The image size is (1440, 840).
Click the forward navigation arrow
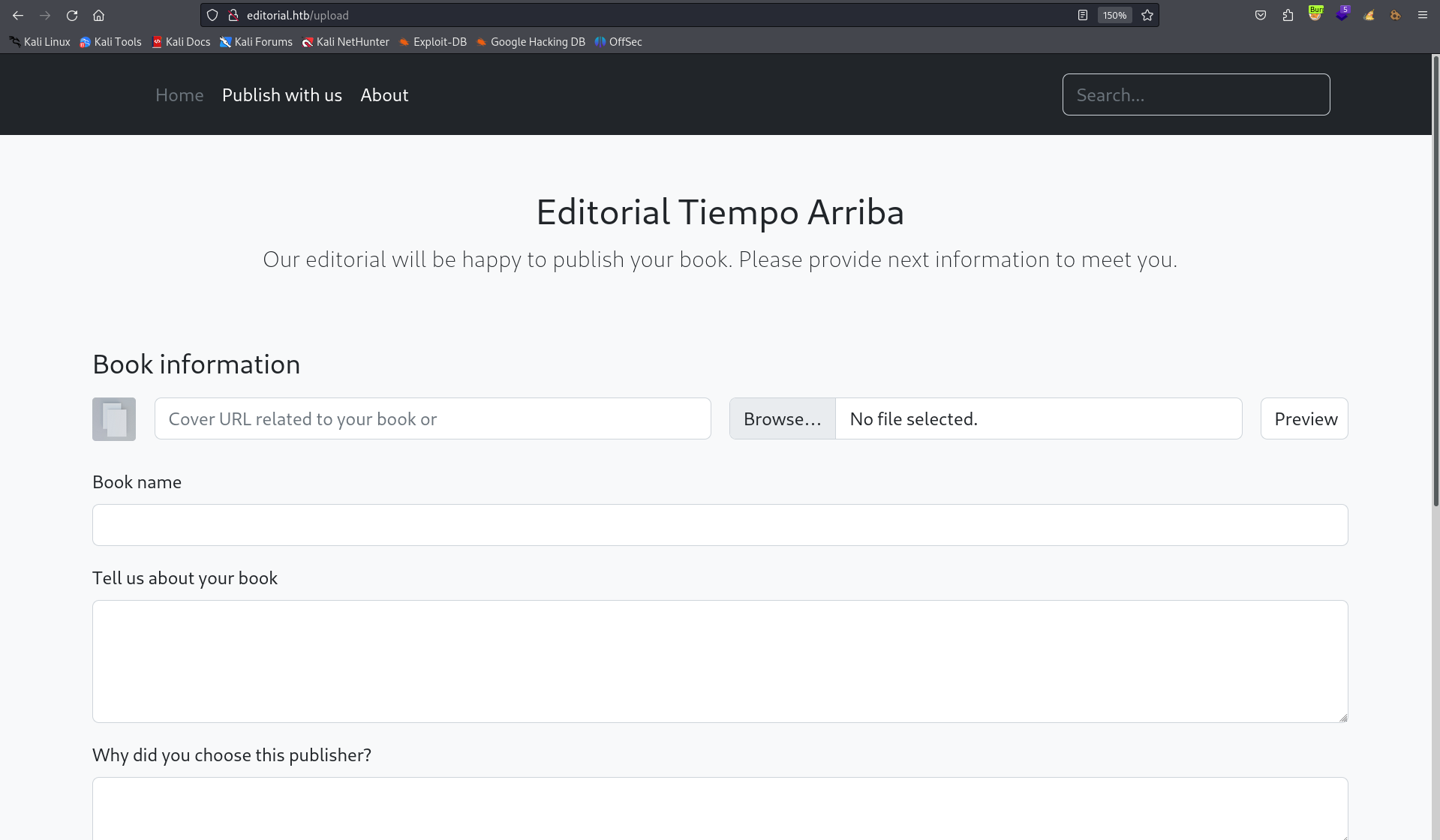click(45, 15)
